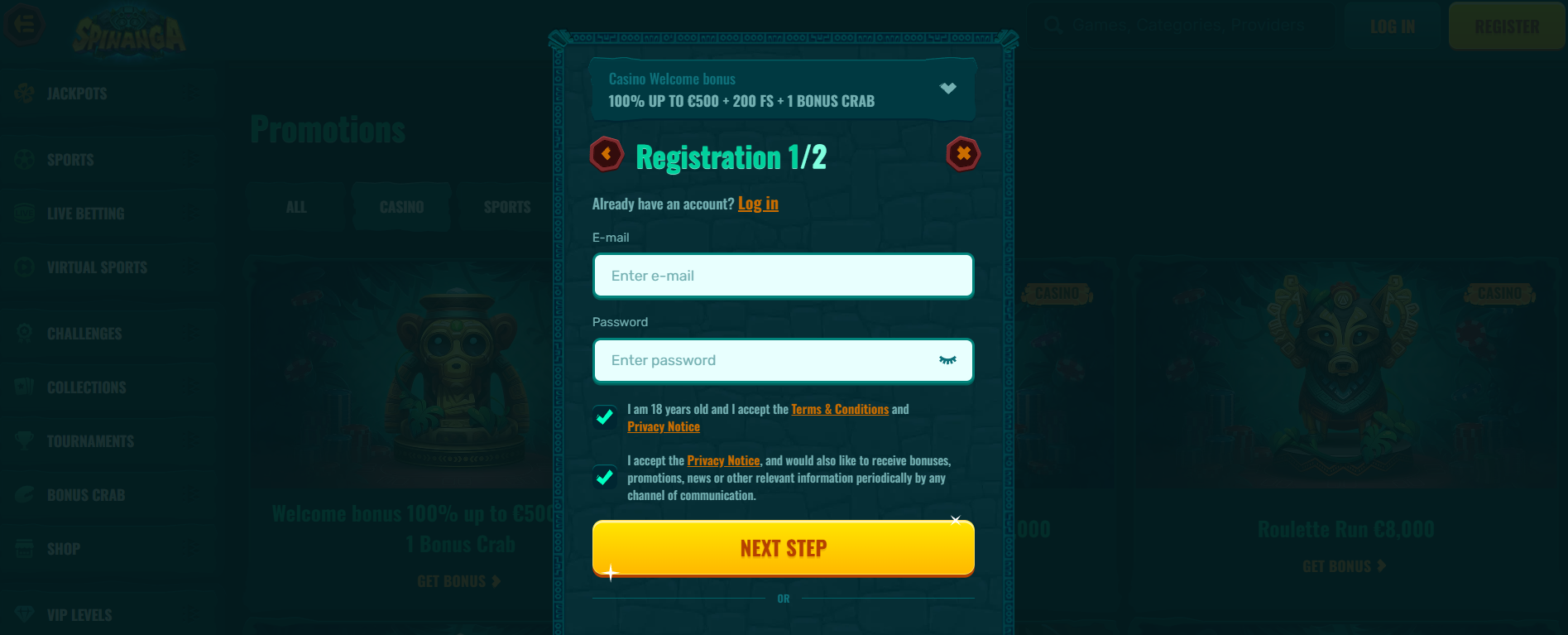The image size is (1568, 635).
Task: Click the Tournaments trophy icon
Action: [x=25, y=440]
